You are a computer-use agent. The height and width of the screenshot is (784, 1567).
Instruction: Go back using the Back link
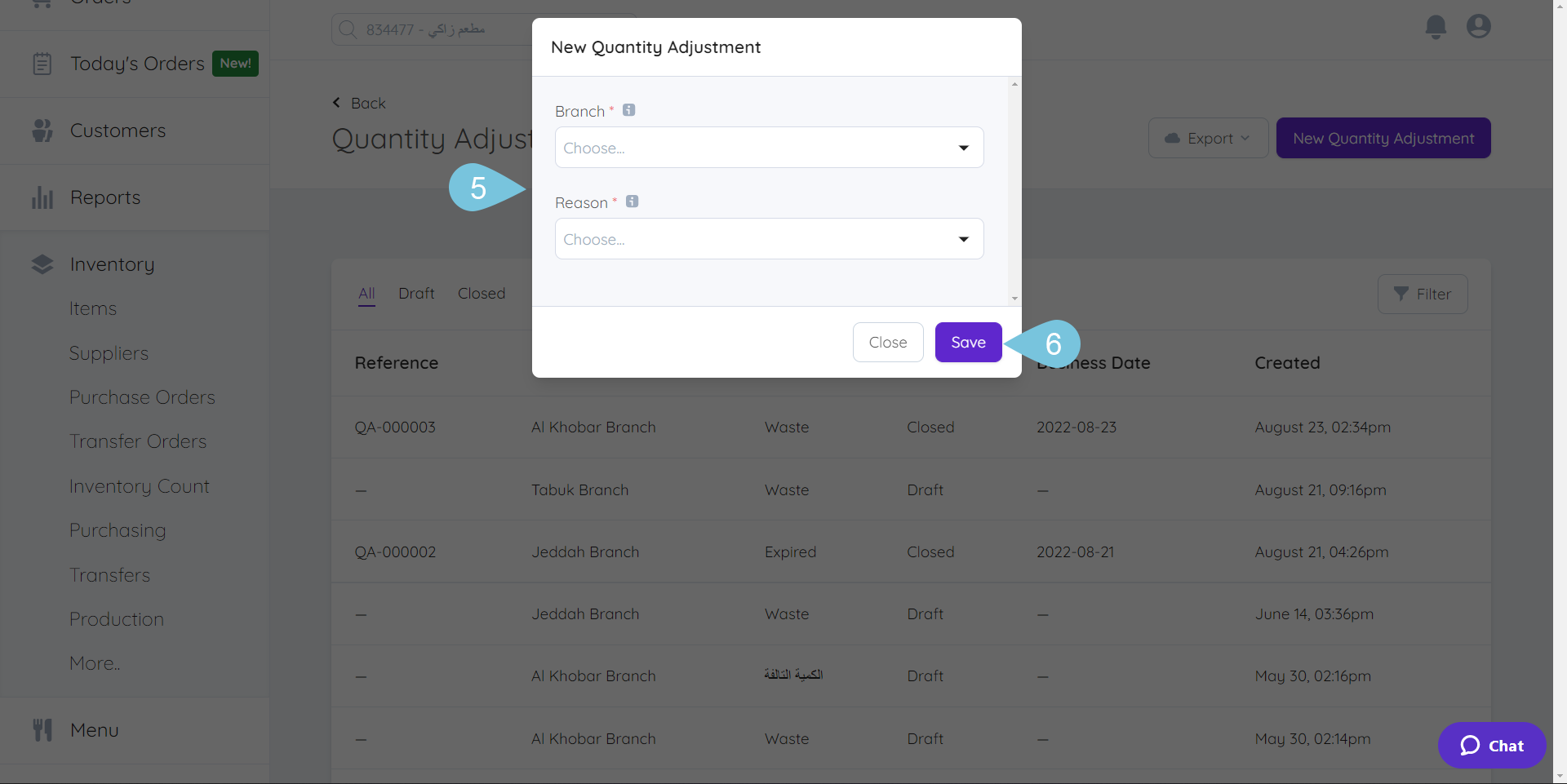[x=360, y=104]
